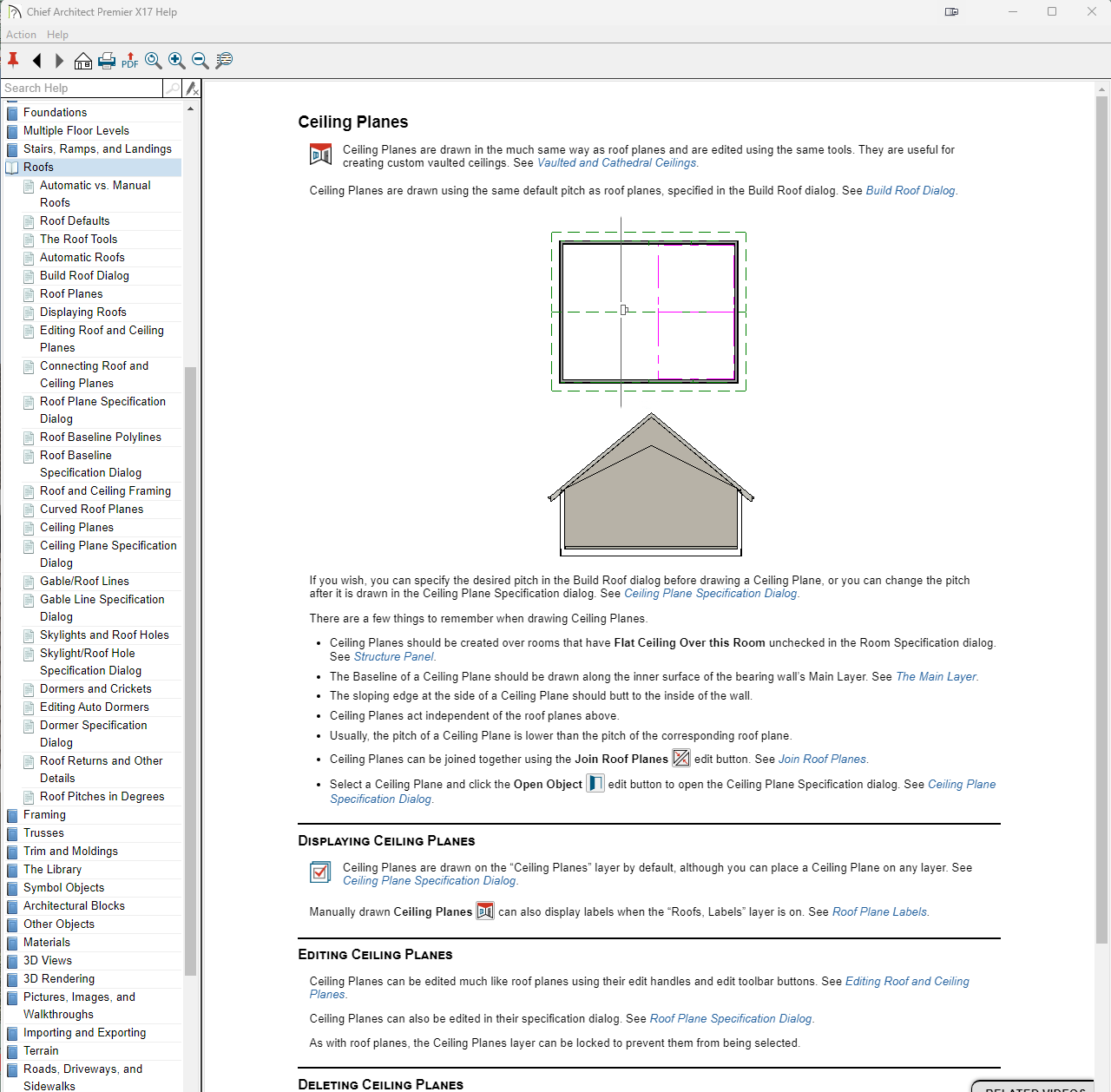The image size is (1111, 1092).
Task: Open the Join Roof Planes link
Action: coord(822,760)
